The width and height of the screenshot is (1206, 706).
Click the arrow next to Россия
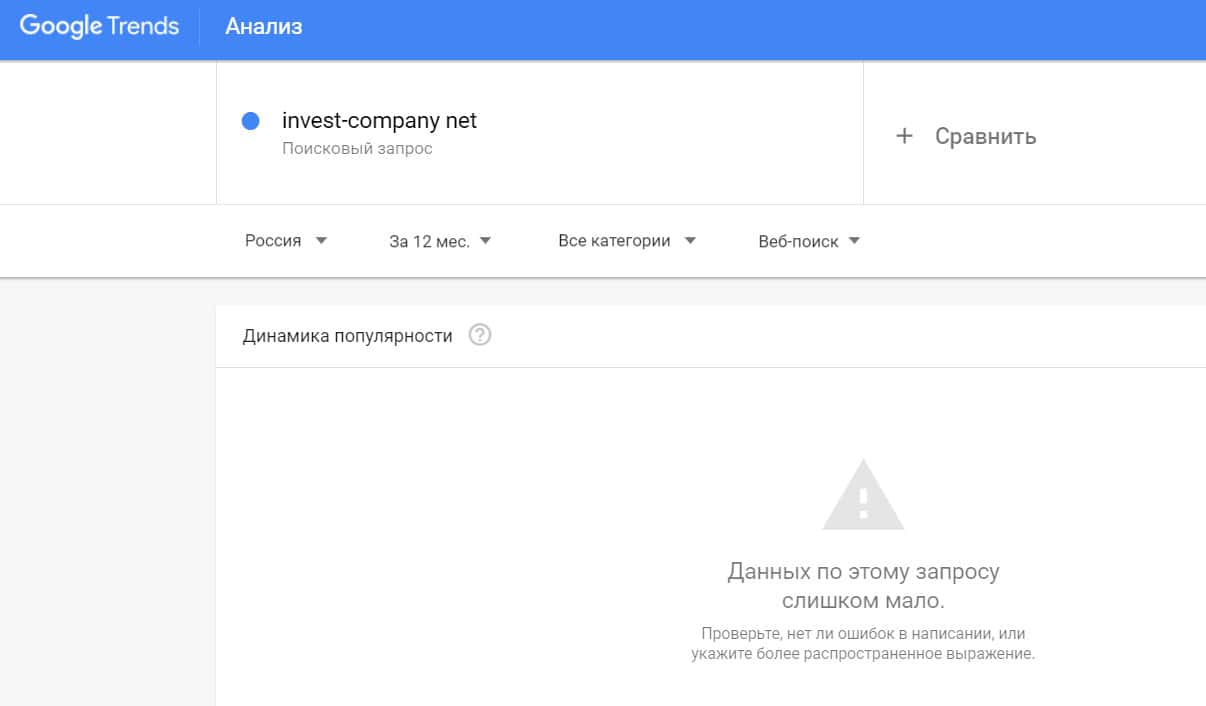(x=321, y=241)
